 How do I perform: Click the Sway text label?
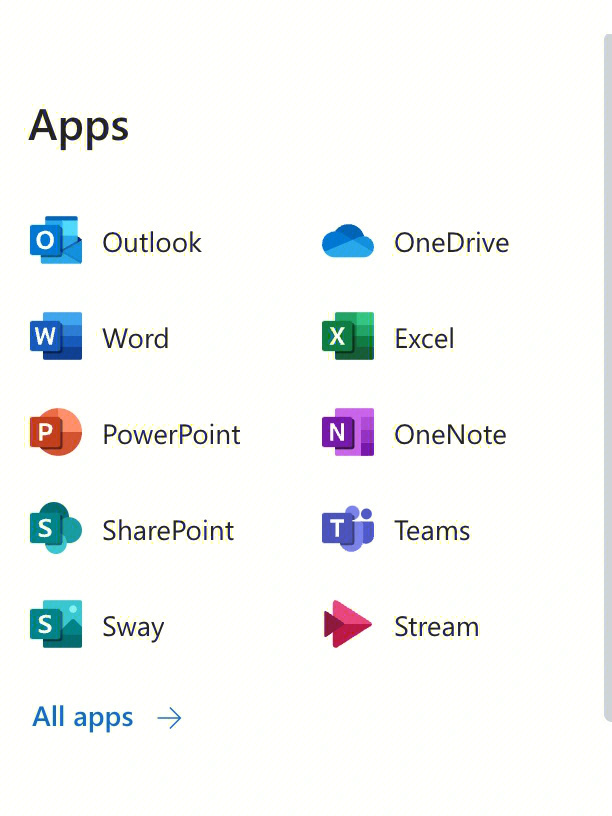(x=133, y=628)
